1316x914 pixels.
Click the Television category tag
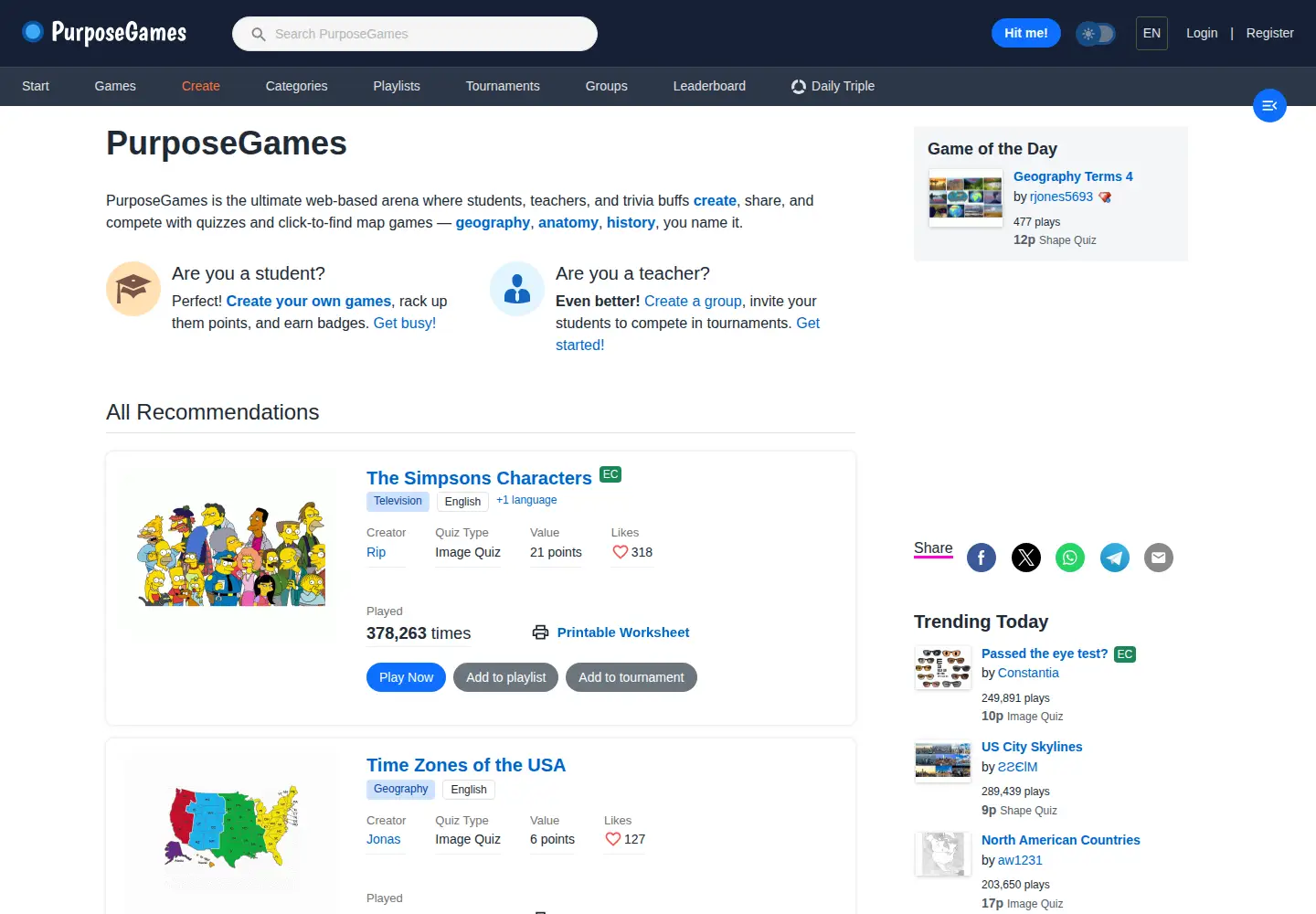(398, 501)
